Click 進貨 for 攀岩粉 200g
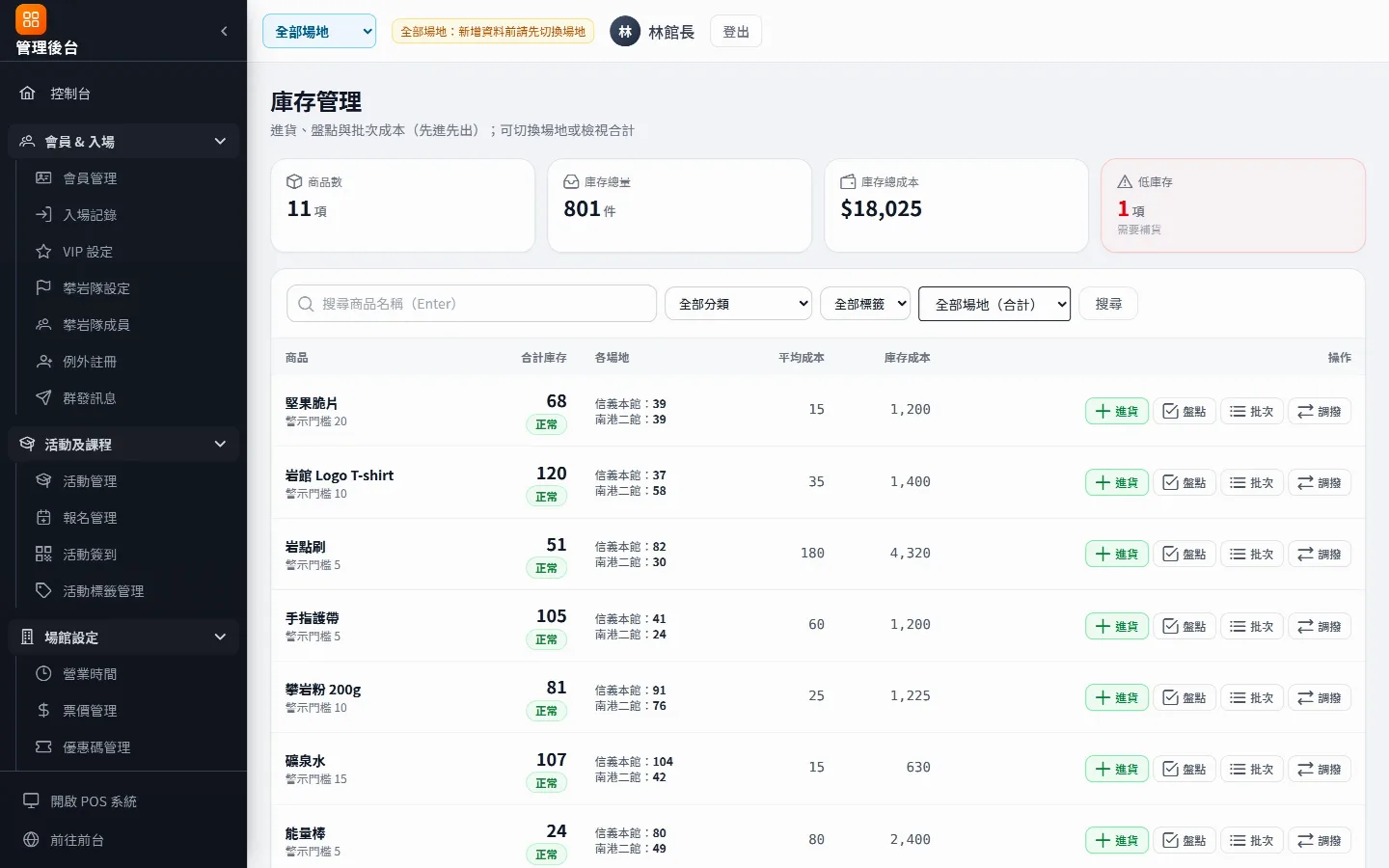Image resolution: width=1389 pixels, height=868 pixels. click(x=1117, y=697)
